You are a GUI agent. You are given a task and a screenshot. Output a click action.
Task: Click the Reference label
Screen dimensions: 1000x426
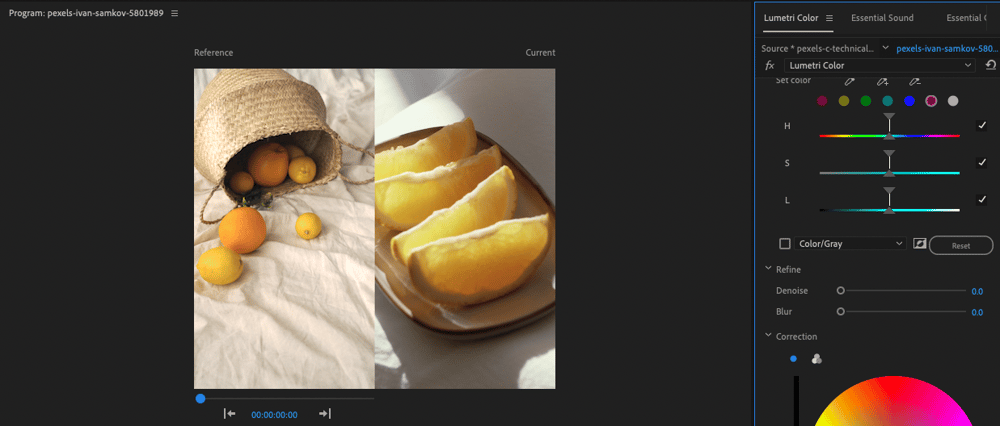[x=214, y=53]
